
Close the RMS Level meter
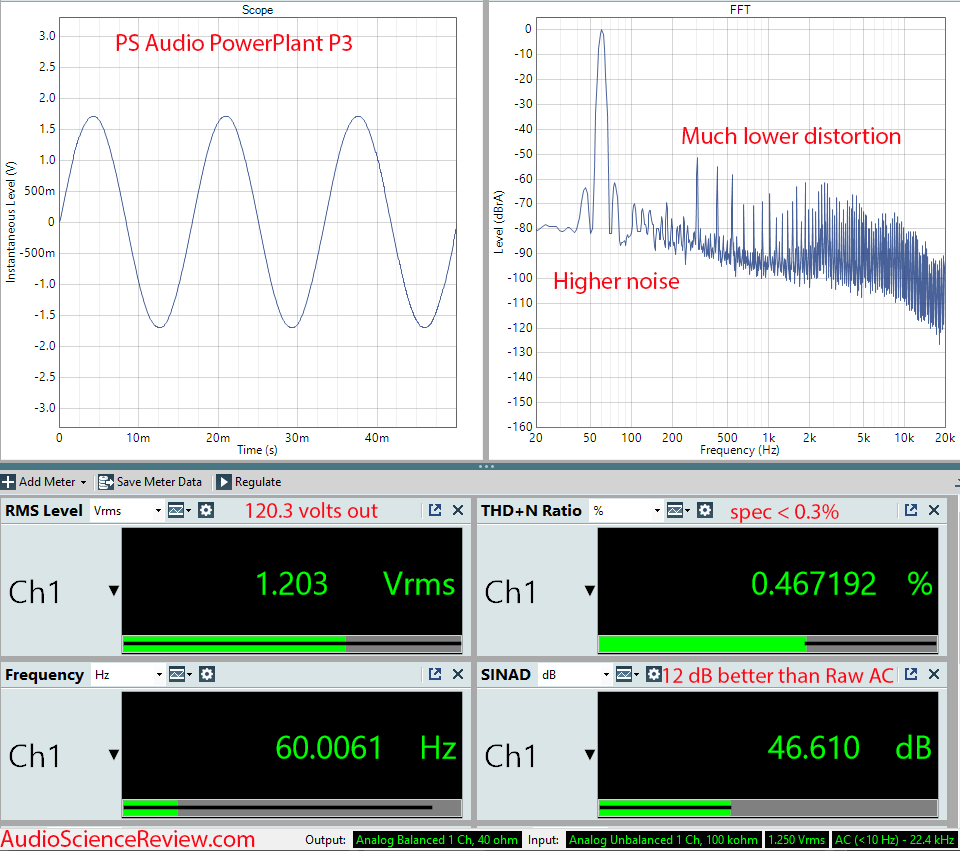click(x=458, y=510)
